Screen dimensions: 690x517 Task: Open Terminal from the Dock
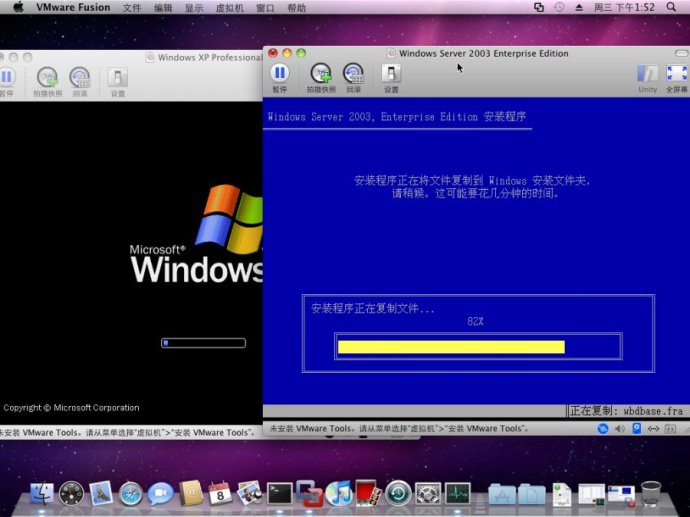tap(280, 493)
